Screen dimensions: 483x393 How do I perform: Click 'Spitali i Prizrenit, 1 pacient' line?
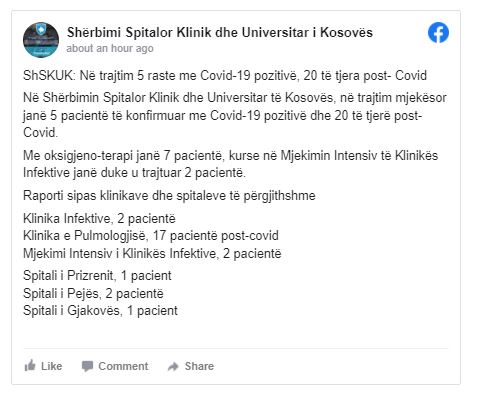point(97,276)
